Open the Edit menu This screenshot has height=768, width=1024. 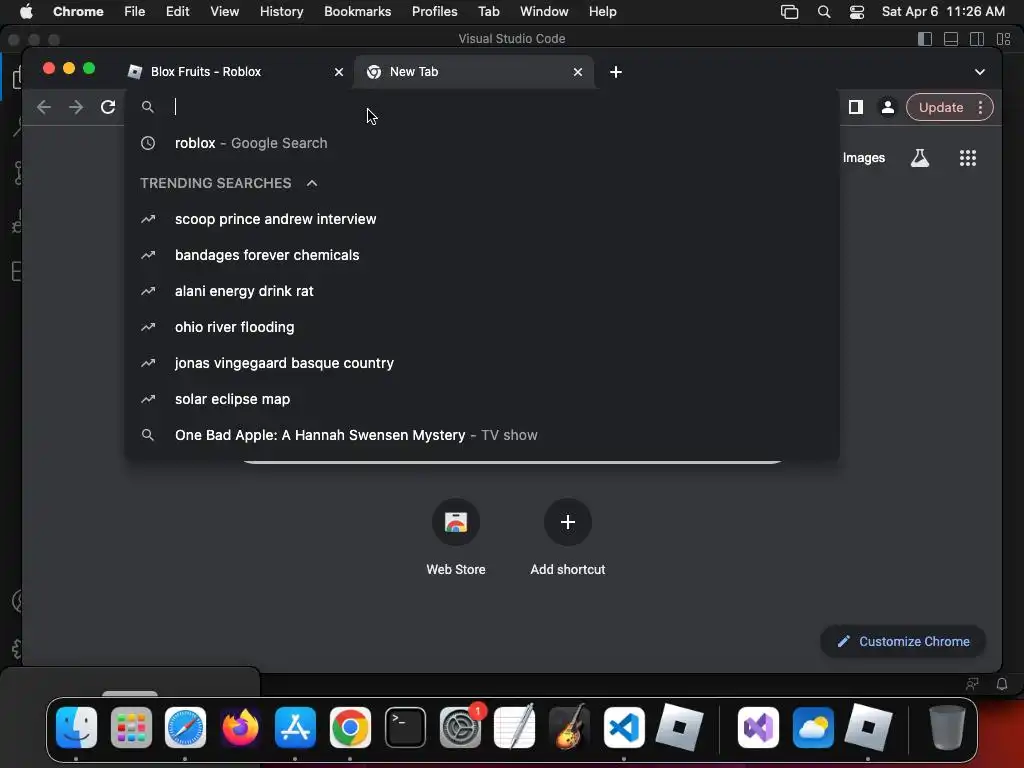click(x=177, y=12)
